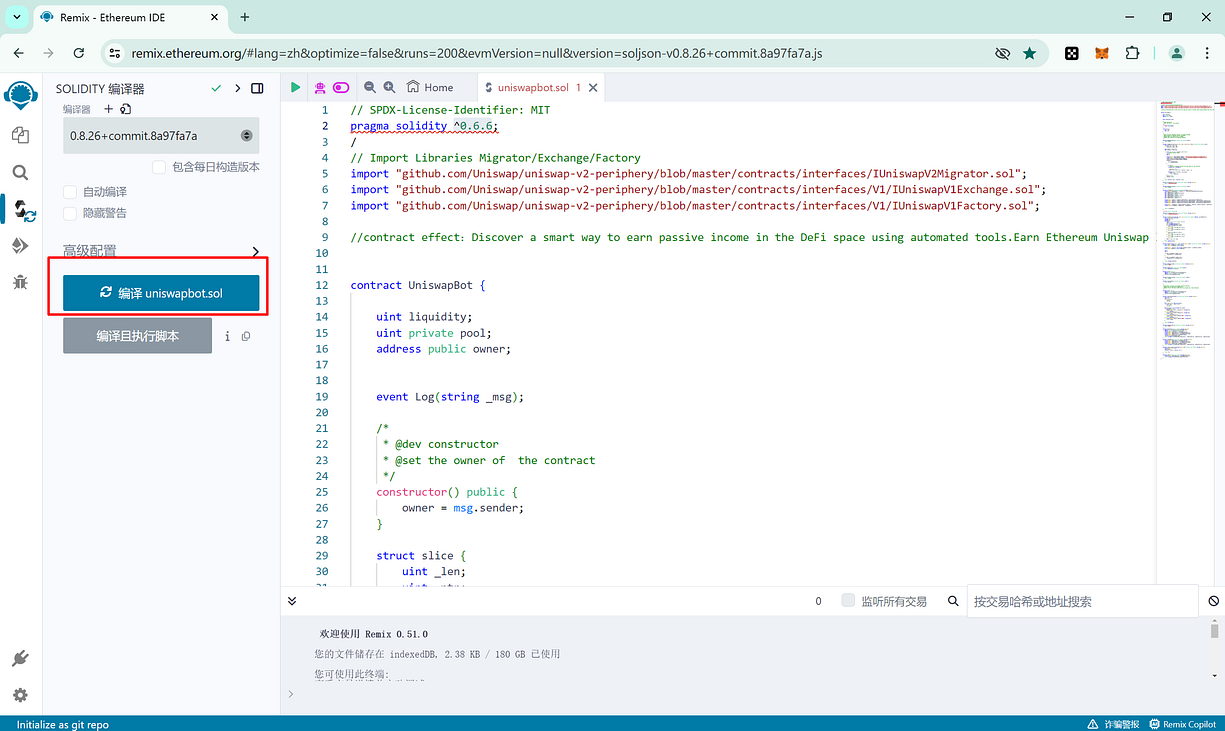Open Remix Copilot in status bar
Image resolution: width=1225 pixels, height=731 pixels.
tap(1182, 724)
